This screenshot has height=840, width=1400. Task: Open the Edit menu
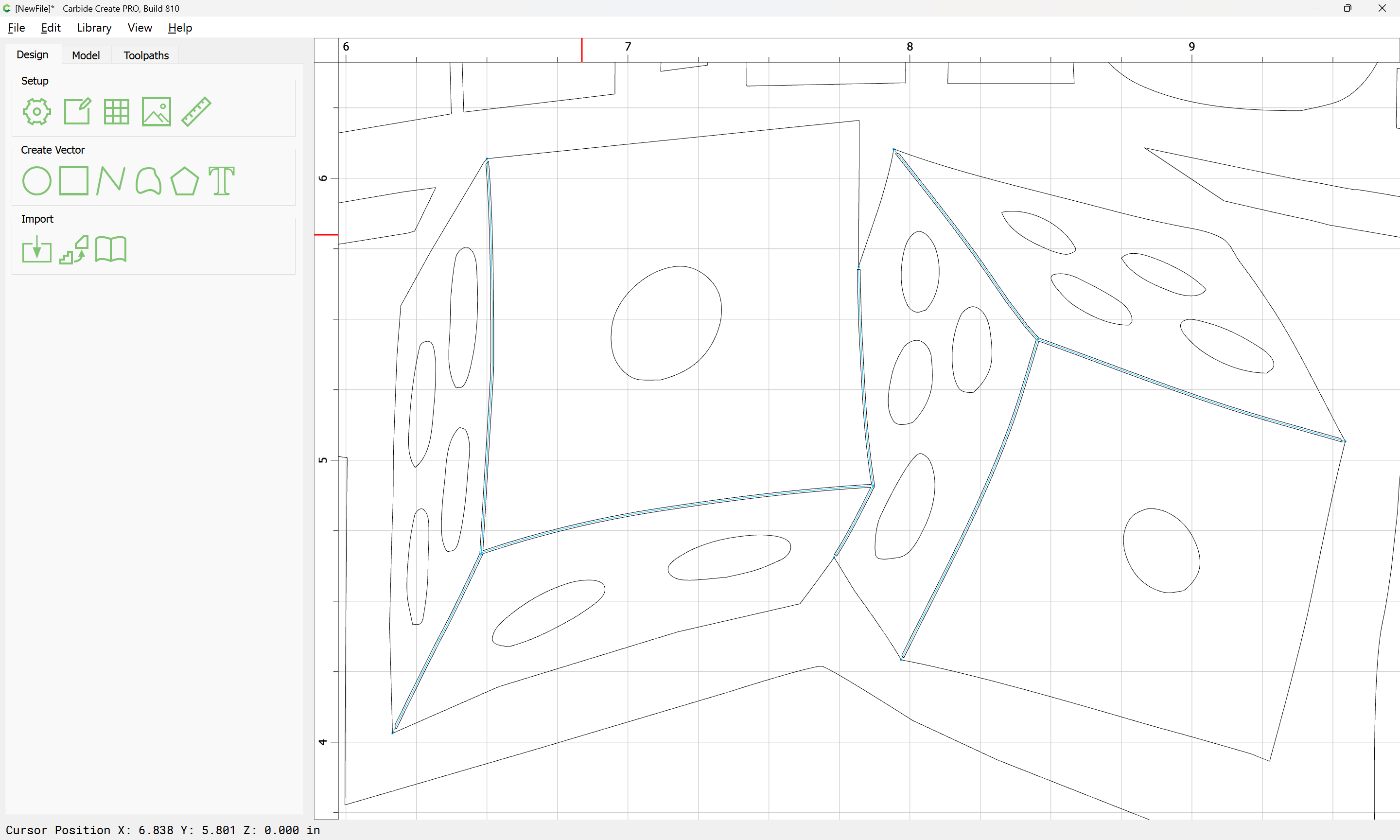pyautogui.click(x=51, y=28)
